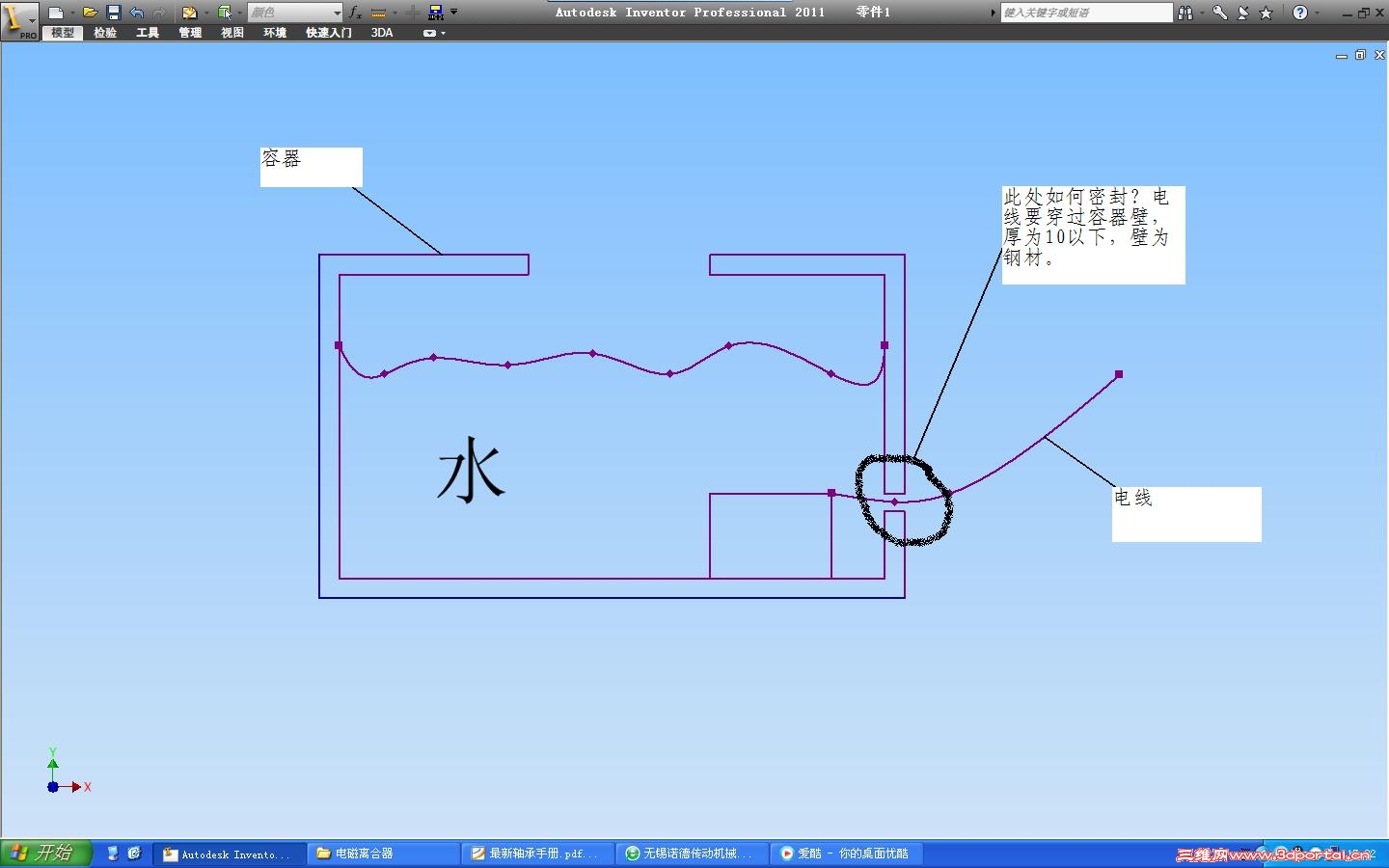1389x868 pixels.
Task: Select the 水 text in the sketch
Action: (471, 471)
